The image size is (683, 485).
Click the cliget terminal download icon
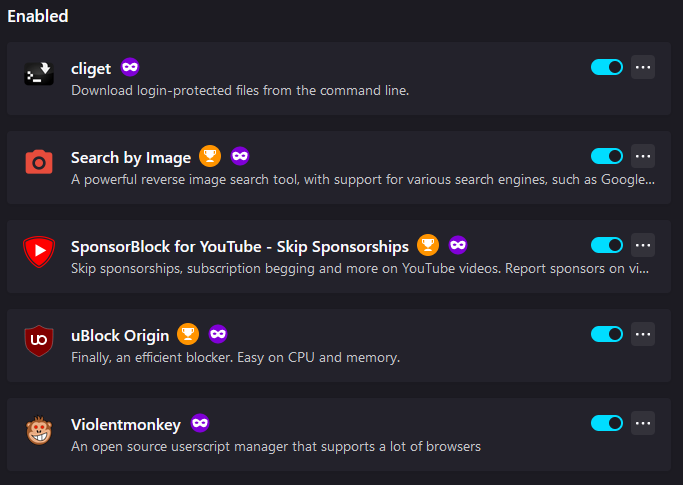click(39, 73)
